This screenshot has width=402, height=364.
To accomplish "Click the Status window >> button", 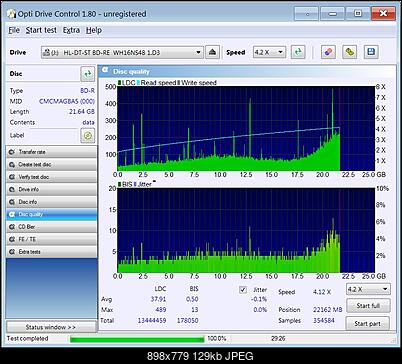I will [51, 327].
